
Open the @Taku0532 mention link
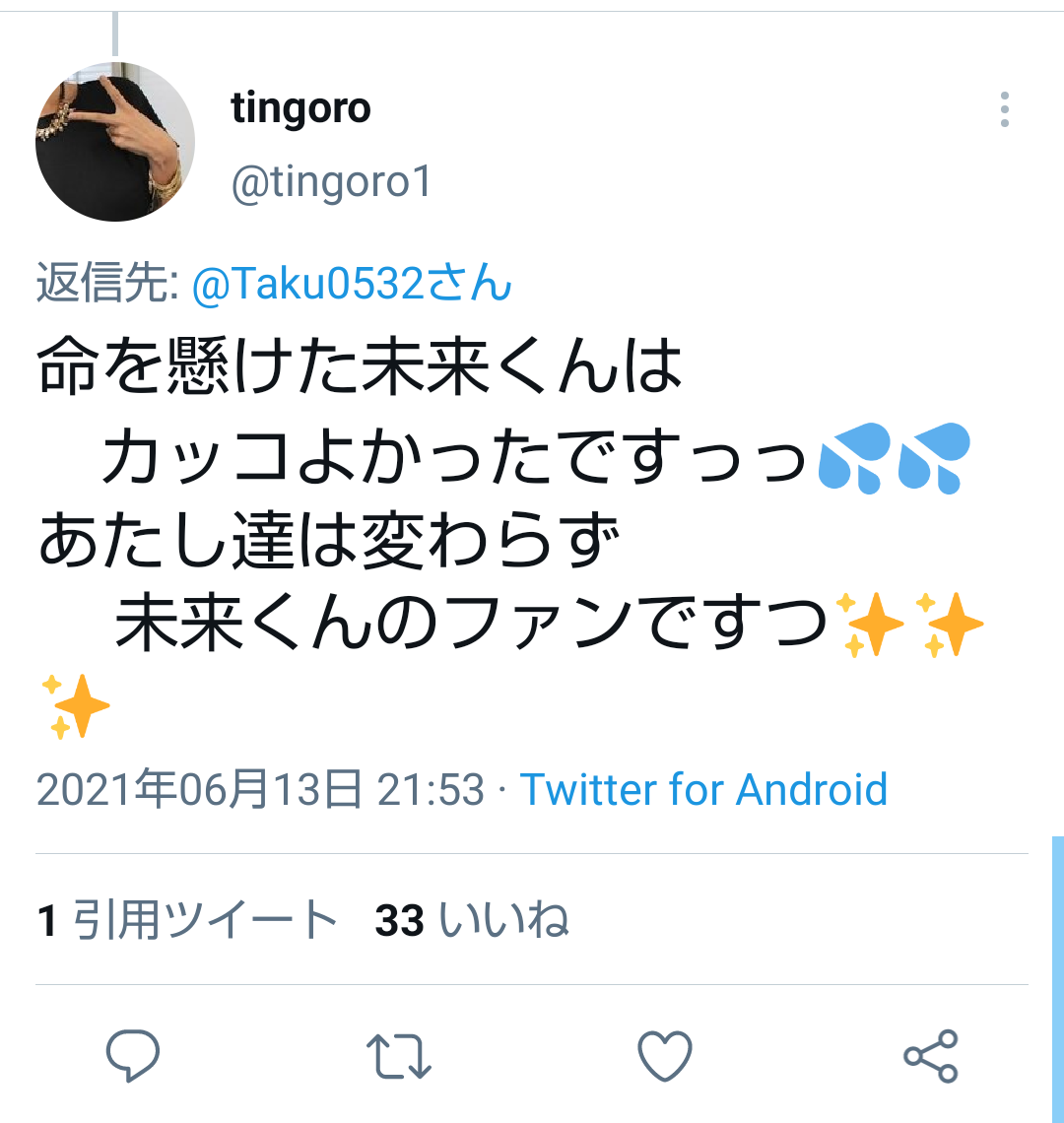click(352, 284)
